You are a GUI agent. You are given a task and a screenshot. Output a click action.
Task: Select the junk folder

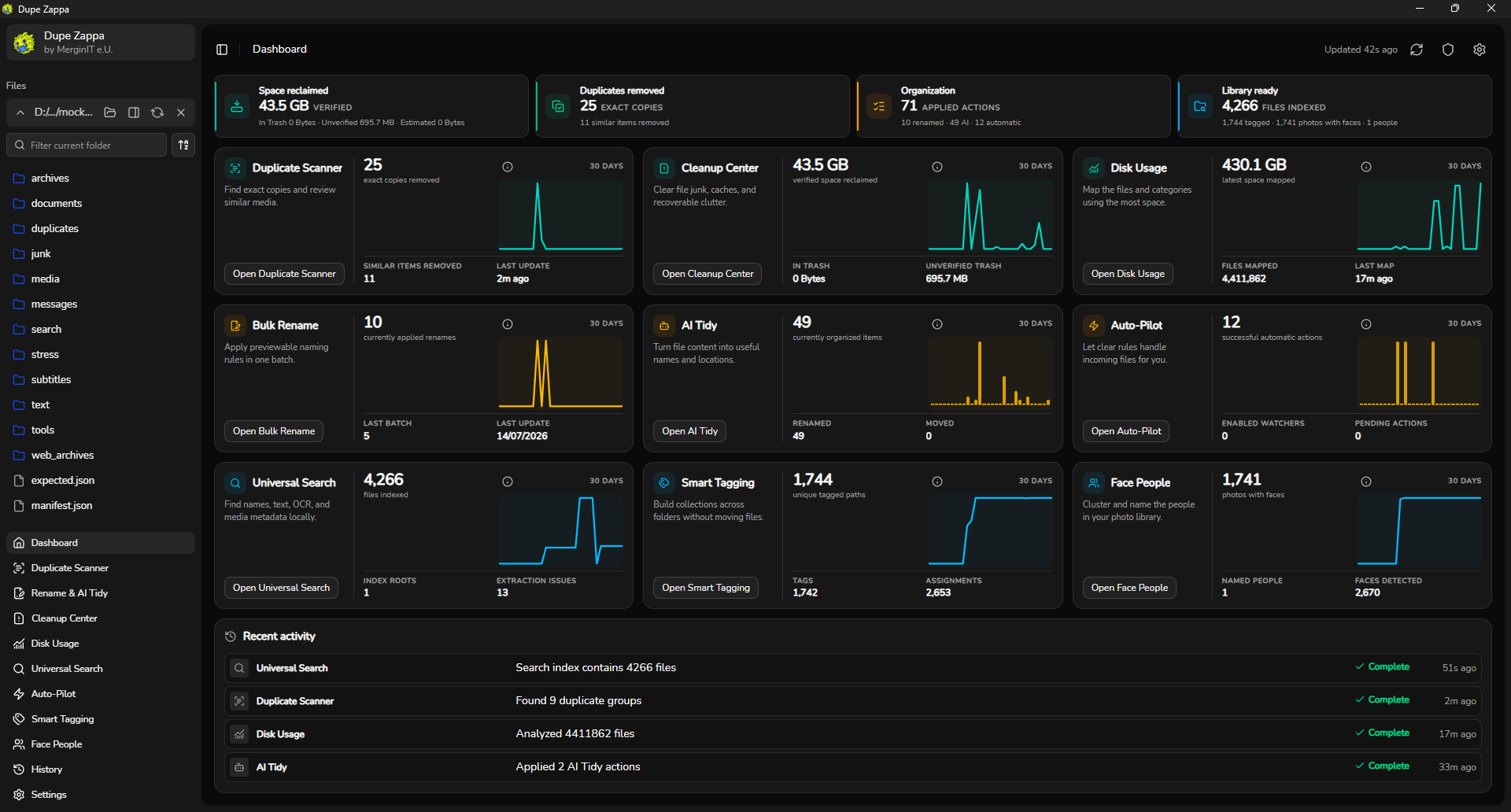point(101,254)
